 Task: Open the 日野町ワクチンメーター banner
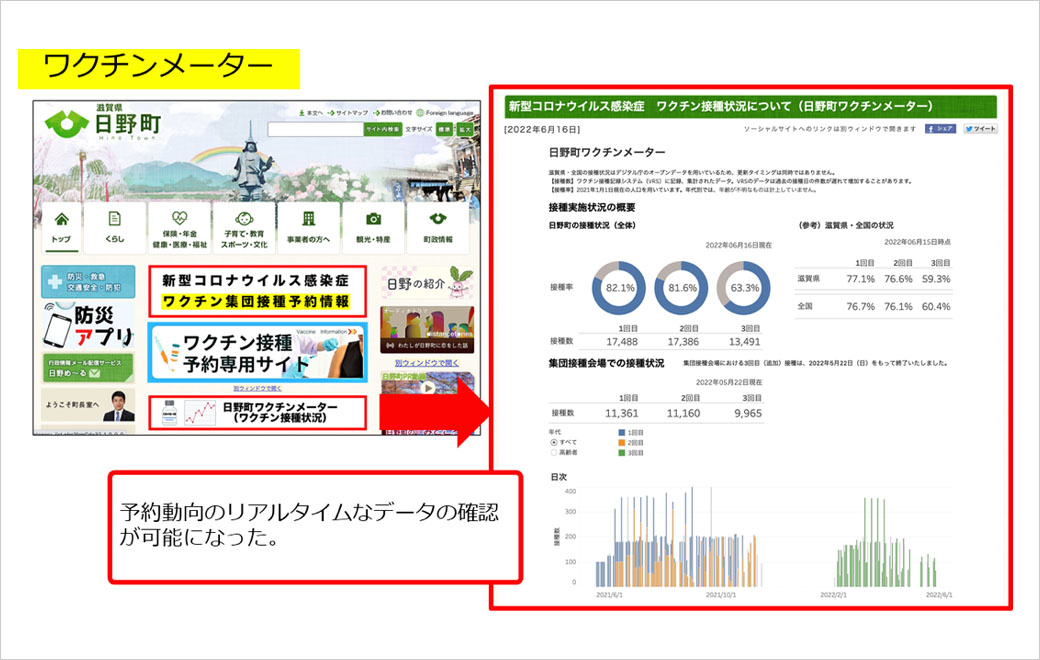(257, 413)
